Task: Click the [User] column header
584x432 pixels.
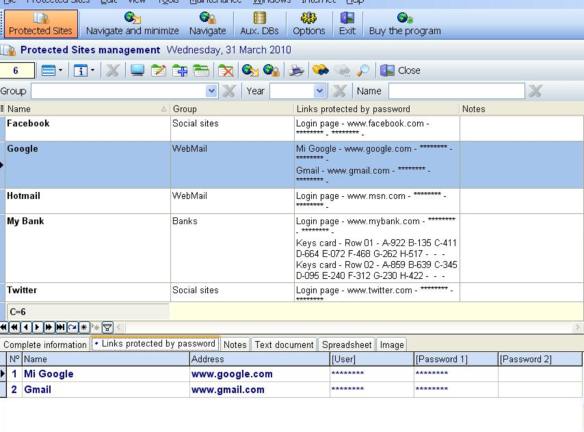Action: [372, 359]
